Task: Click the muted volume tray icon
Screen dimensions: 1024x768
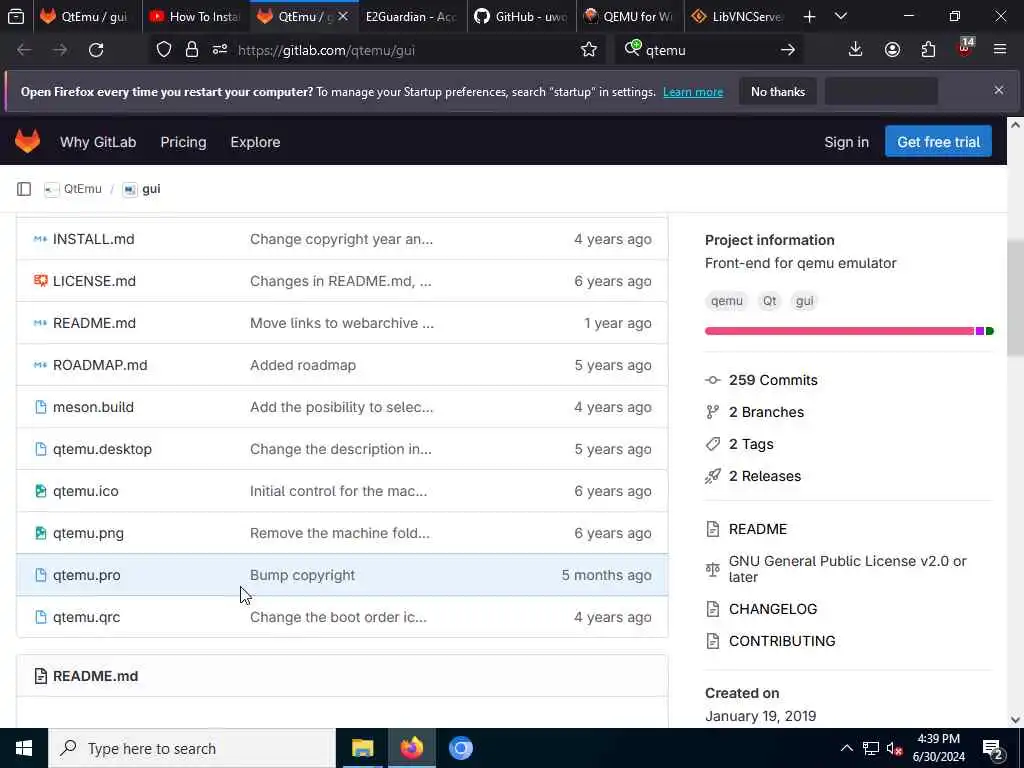Action: [x=894, y=748]
